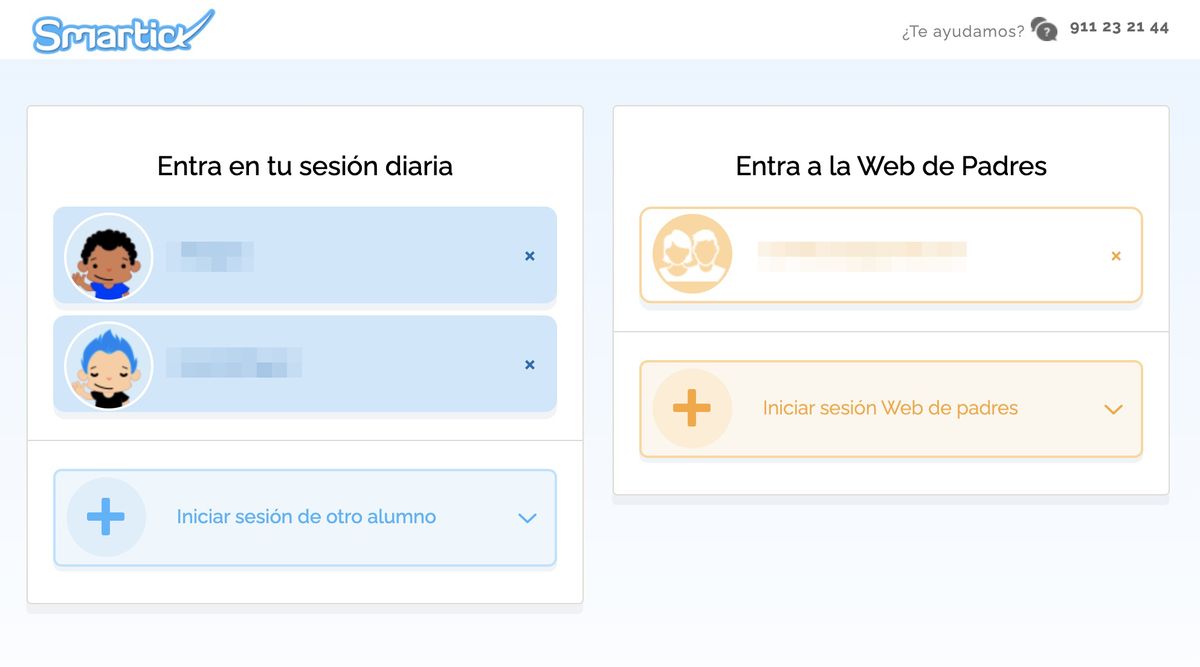Click 'Iniciar sesión Web de padres'

[888, 408]
